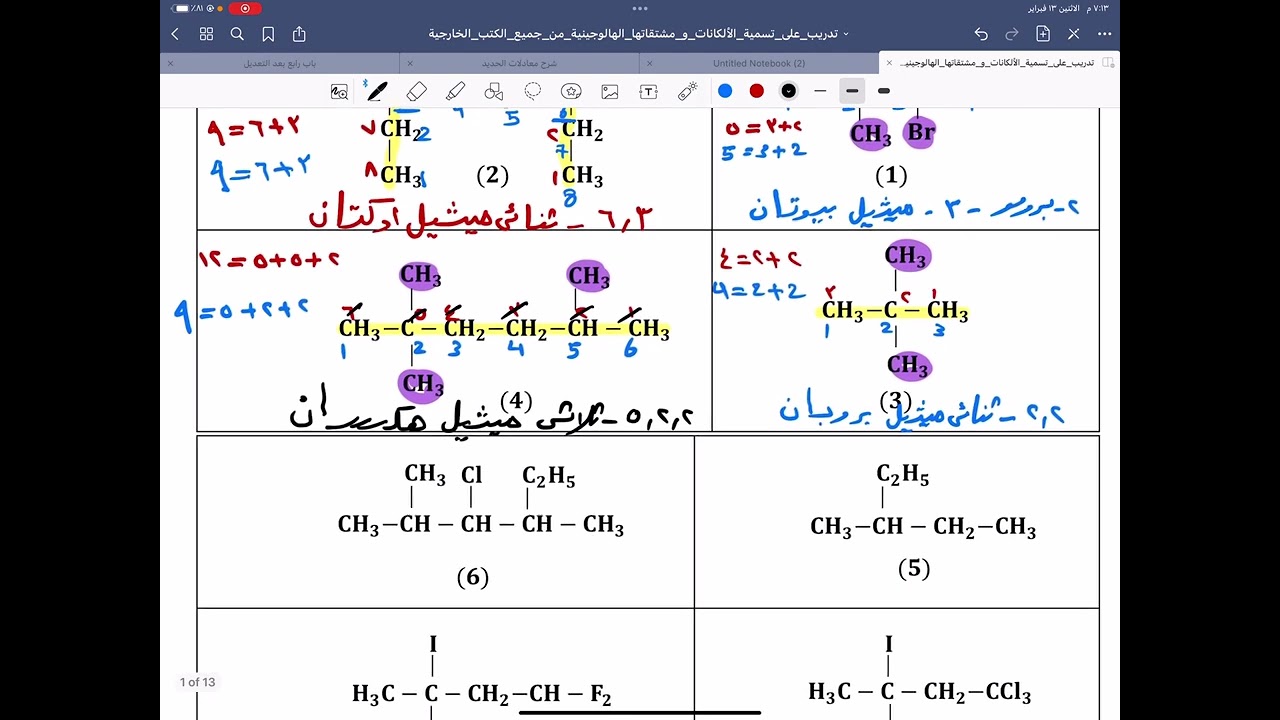This screenshot has height=720, width=1280.
Task: Select the Pen tool
Action: [x=377, y=91]
